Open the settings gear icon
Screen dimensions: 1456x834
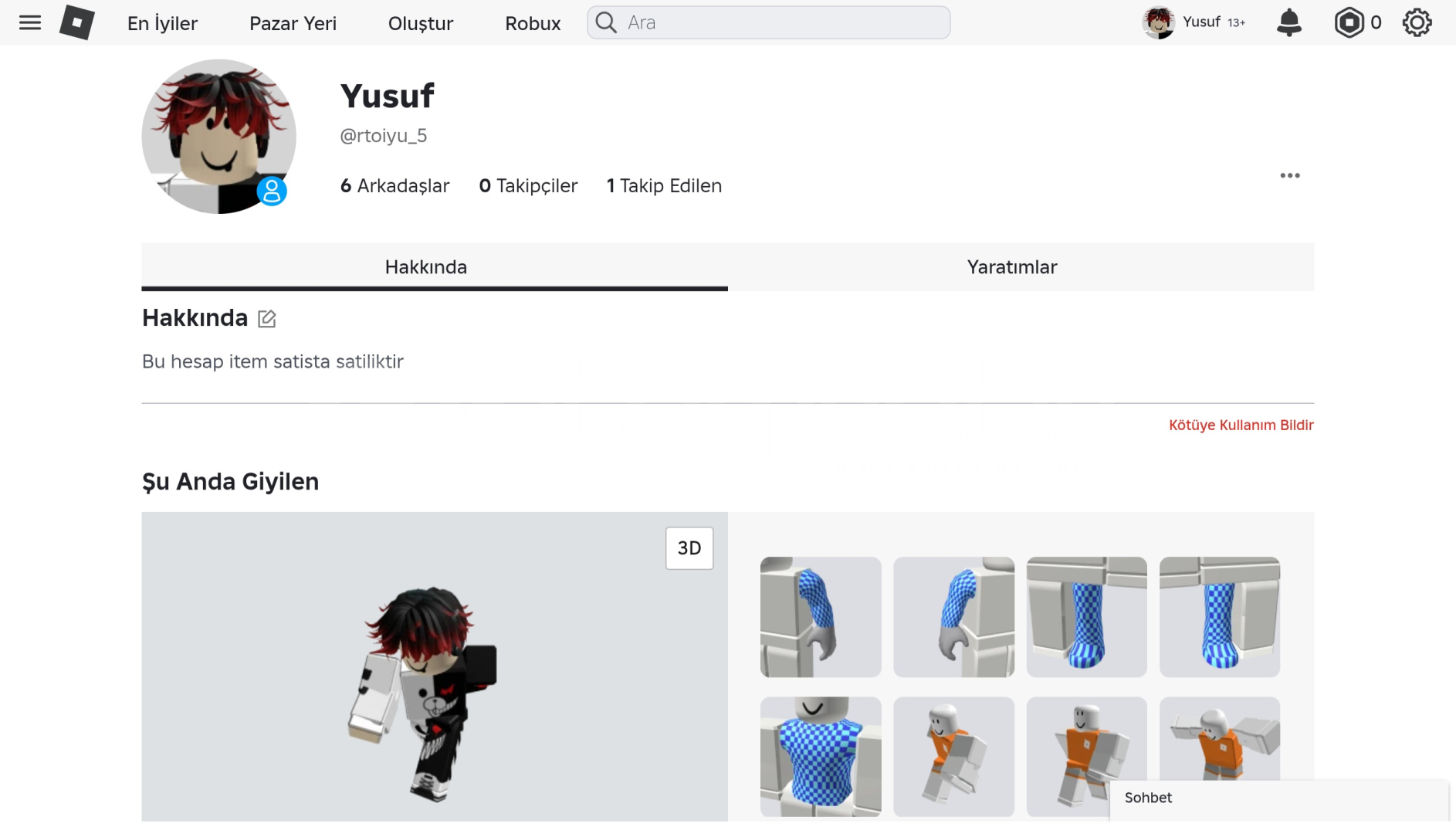pyautogui.click(x=1417, y=22)
